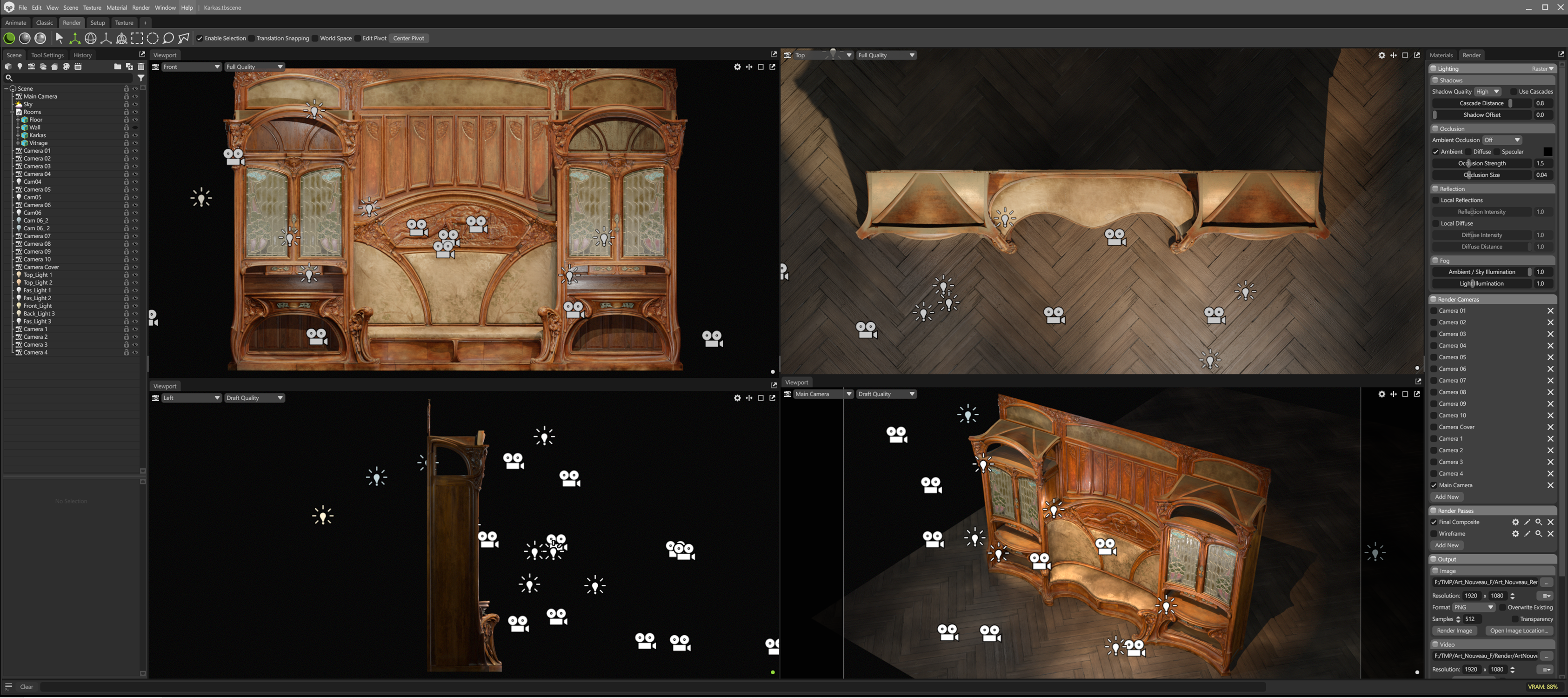Viewport: 1568px width, 698px height.
Task: Collapse the Rooms tree group
Action: (12, 112)
